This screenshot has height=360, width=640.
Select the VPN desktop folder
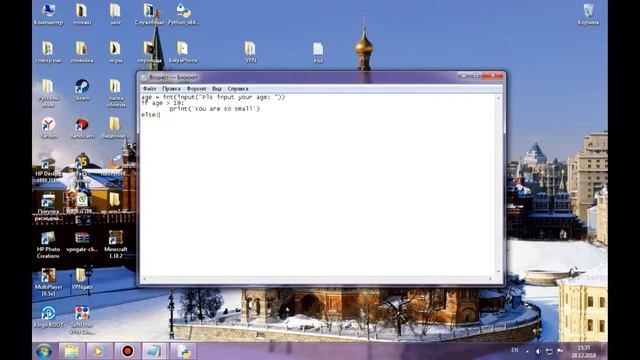(x=250, y=52)
